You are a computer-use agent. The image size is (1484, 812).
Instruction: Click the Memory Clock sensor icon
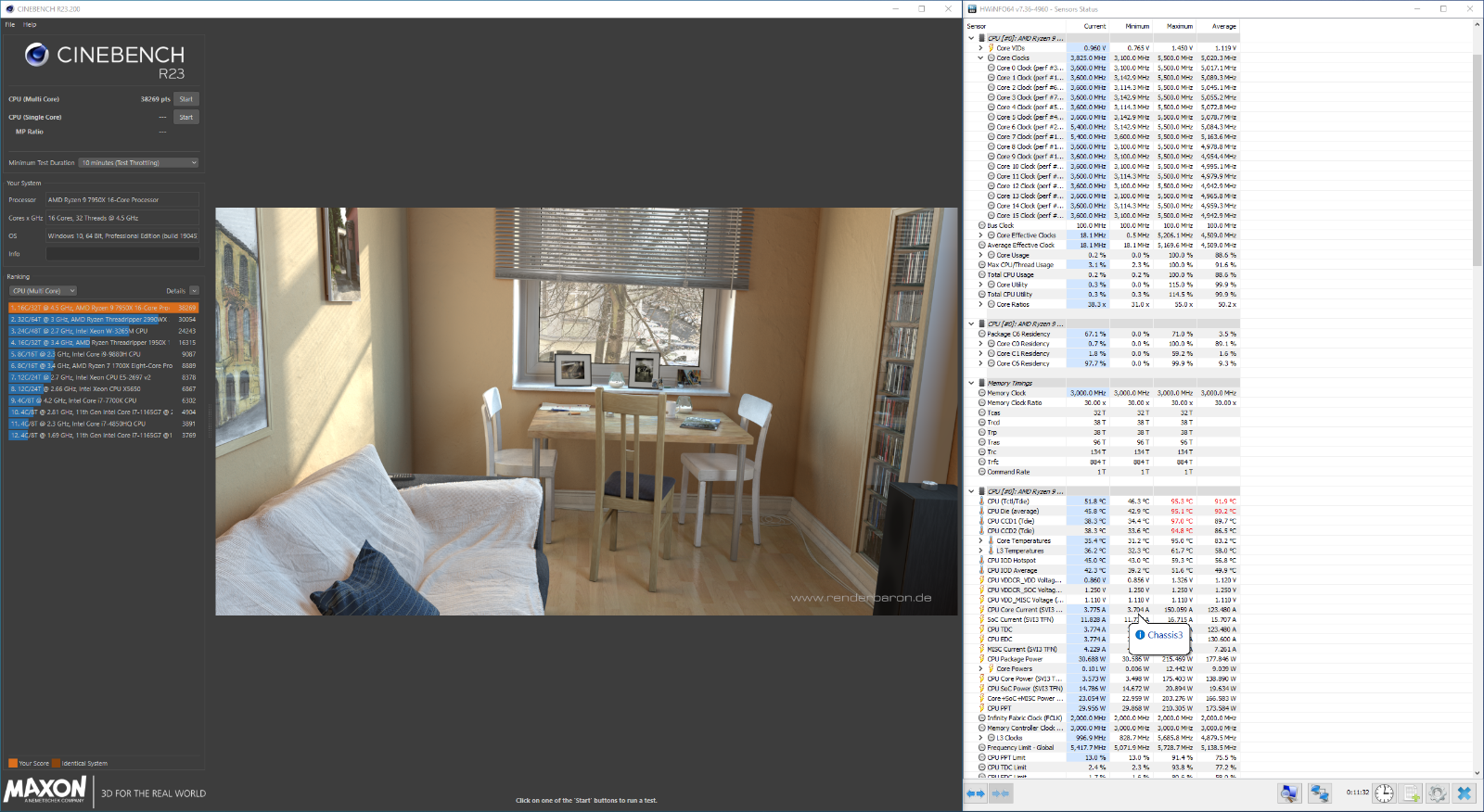coord(981,393)
